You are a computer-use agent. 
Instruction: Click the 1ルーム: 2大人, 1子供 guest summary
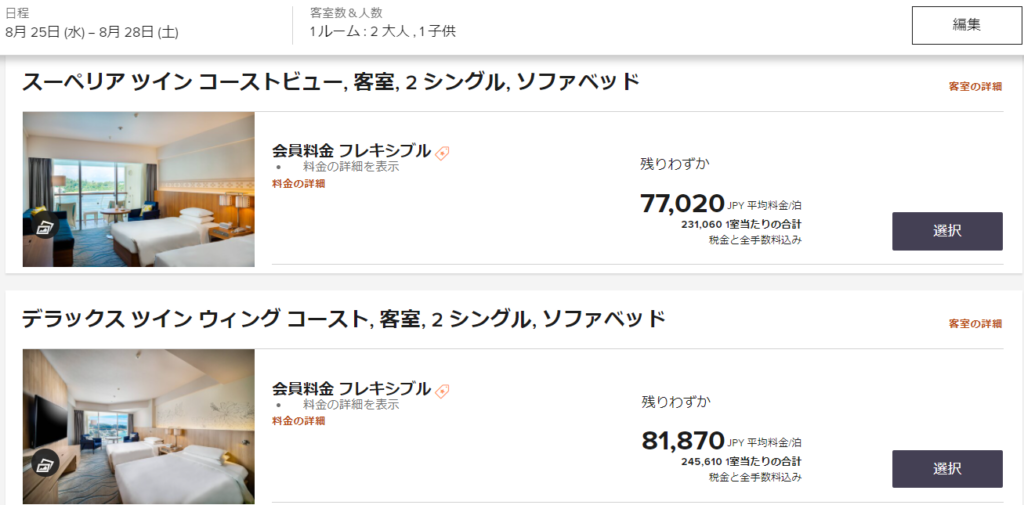383,31
